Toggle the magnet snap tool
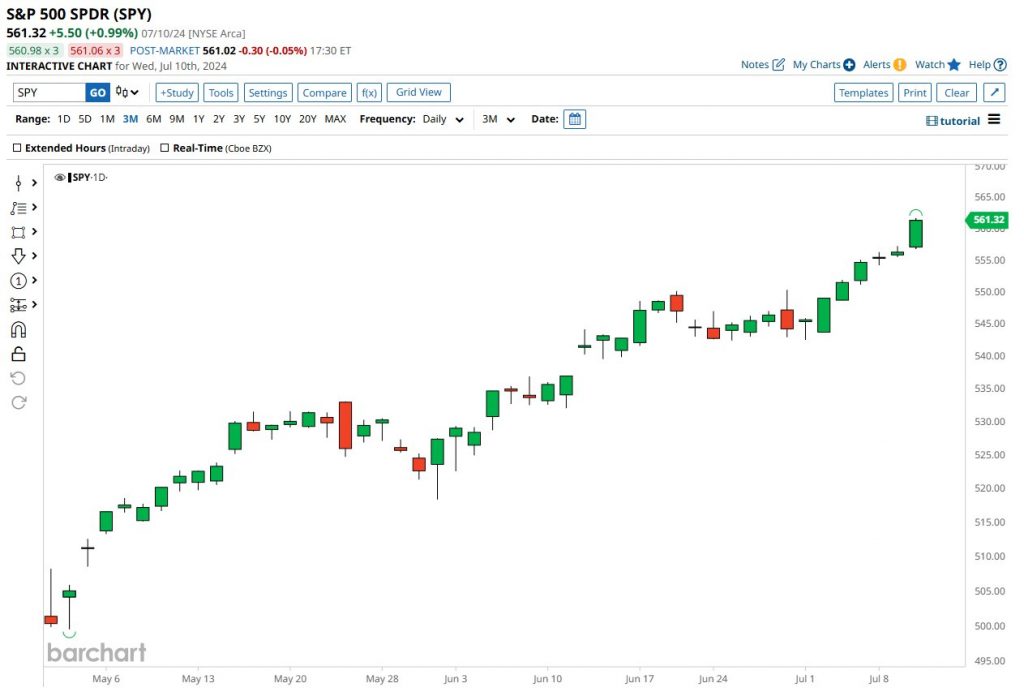Screen dimensions: 1024x696 pyautogui.click(x=18, y=330)
